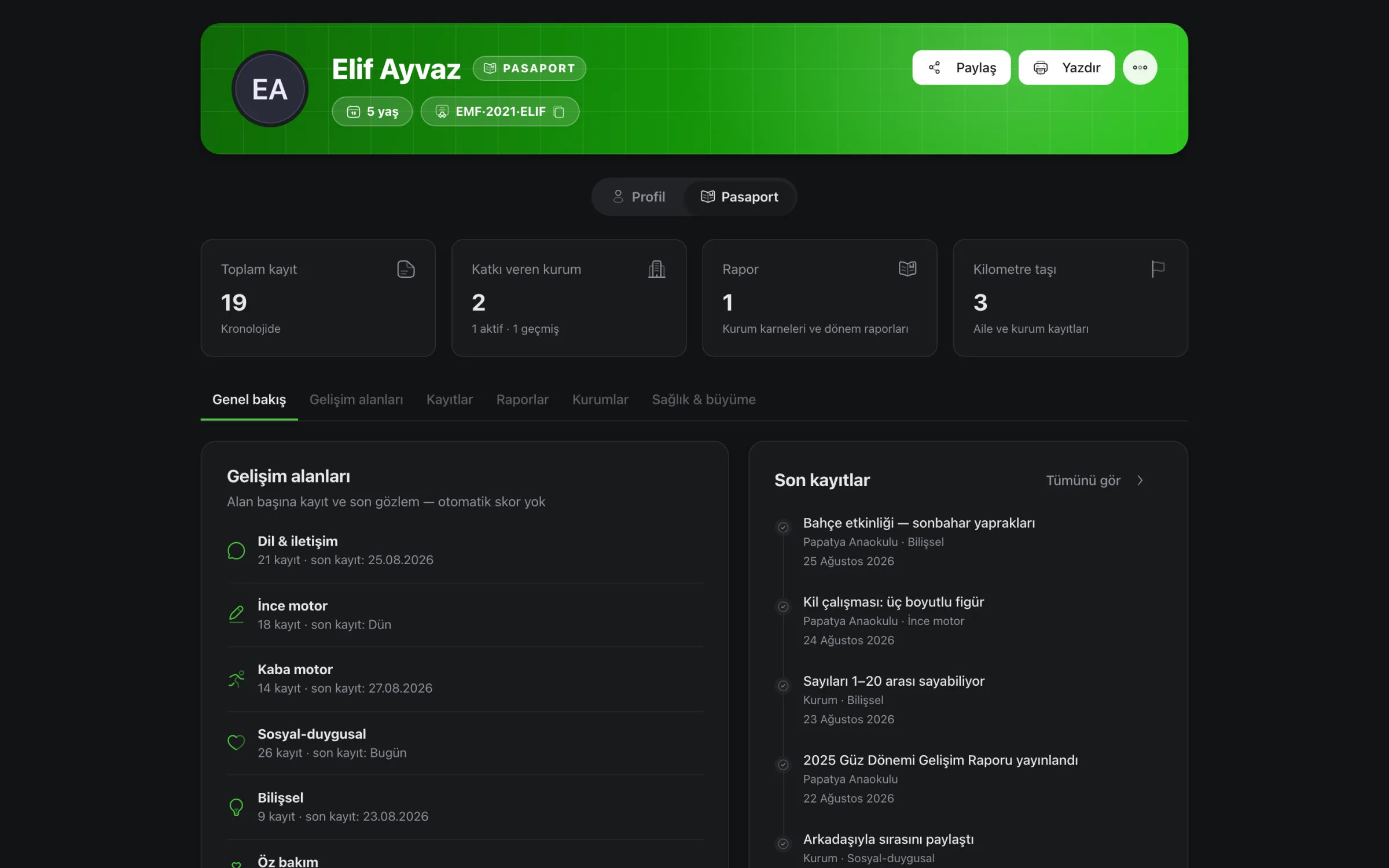
Task: Click the running figure icon for Kaba motor
Action: [x=236, y=678]
